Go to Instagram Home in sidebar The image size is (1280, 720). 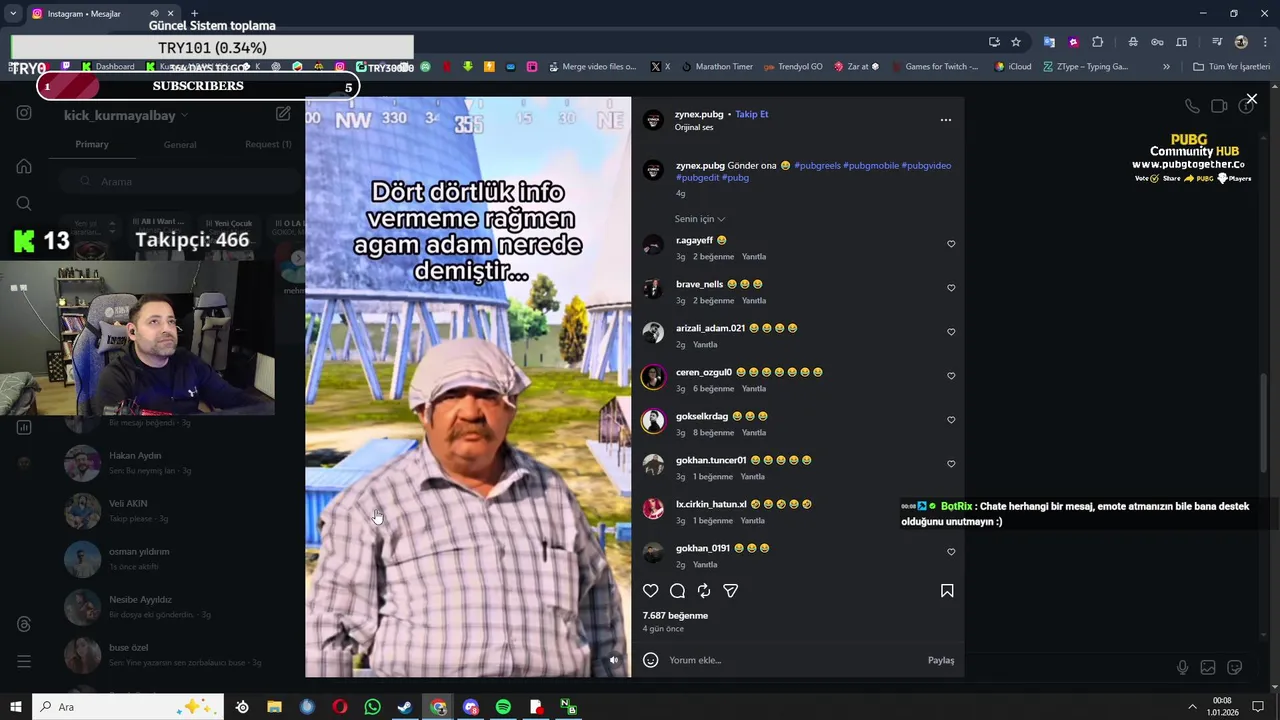[24, 166]
